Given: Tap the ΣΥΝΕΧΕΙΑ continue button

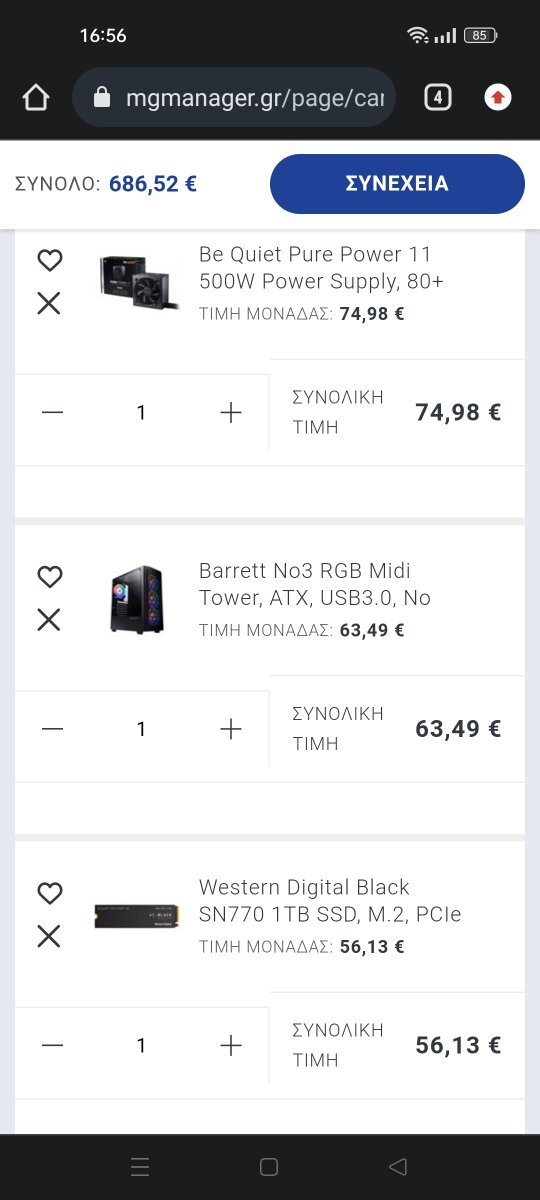Looking at the screenshot, I should (397, 184).
